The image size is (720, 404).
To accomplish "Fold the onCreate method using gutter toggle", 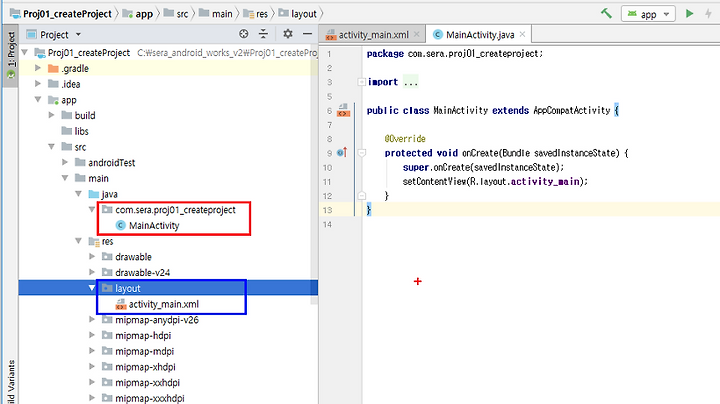I will [361, 153].
